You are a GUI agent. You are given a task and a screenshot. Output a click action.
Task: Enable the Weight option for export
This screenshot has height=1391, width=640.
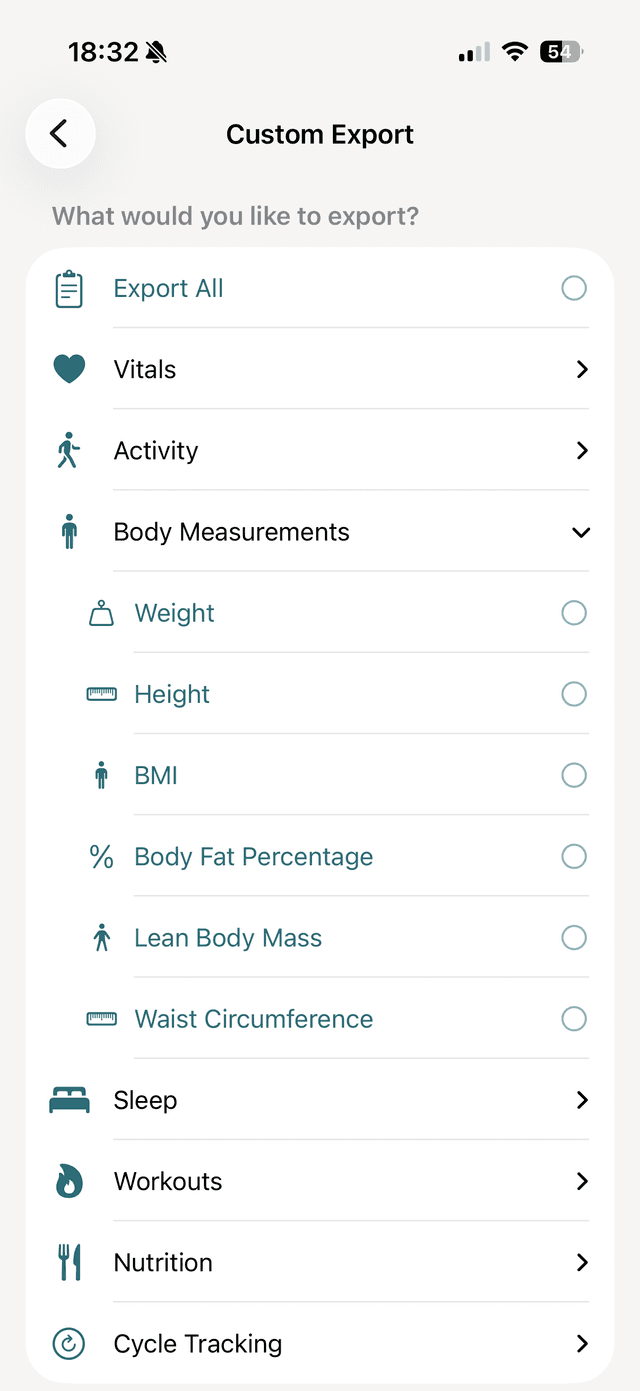(x=574, y=613)
